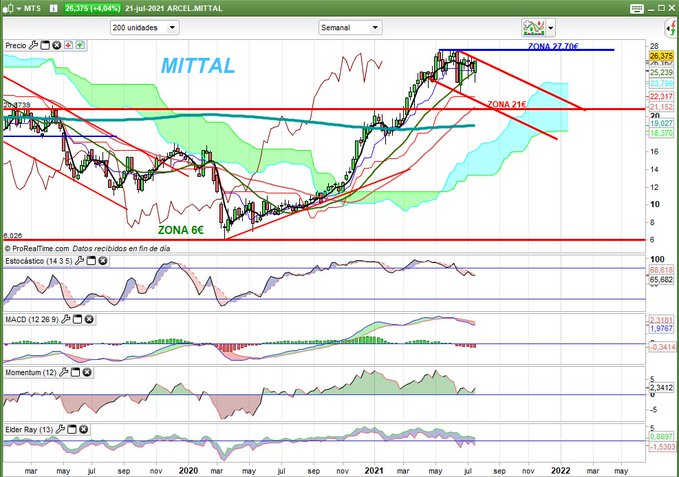Click the info icon next to MTS
Screen dimensions: 679x477
point(54,8)
